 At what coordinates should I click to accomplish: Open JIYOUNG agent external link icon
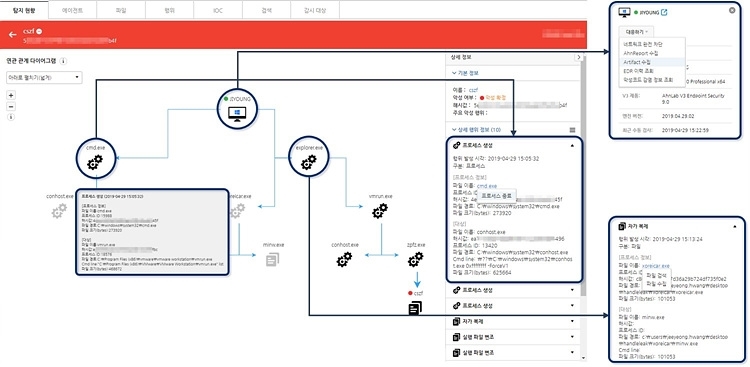point(664,12)
